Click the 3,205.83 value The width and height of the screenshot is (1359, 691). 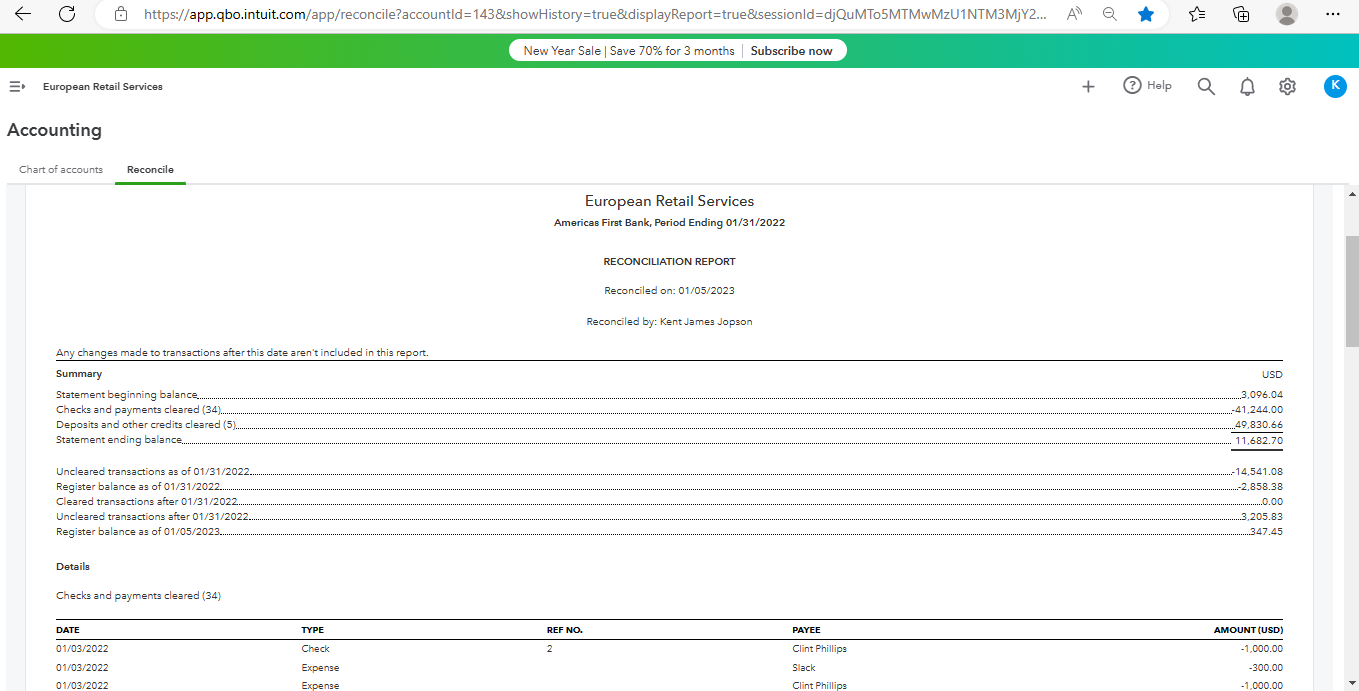[x=1261, y=517]
